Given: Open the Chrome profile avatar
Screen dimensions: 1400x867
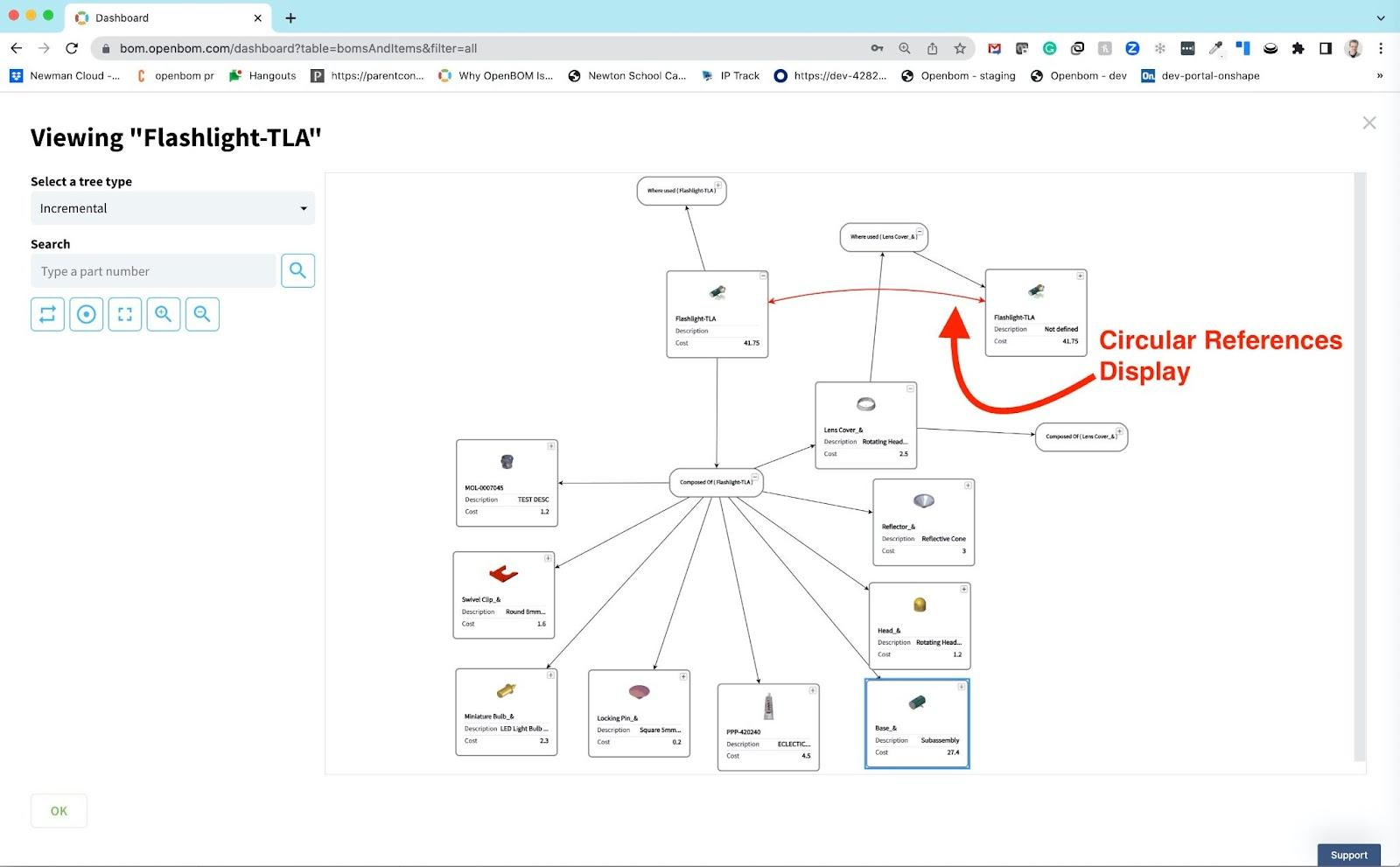Looking at the screenshot, I should 1354,48.
